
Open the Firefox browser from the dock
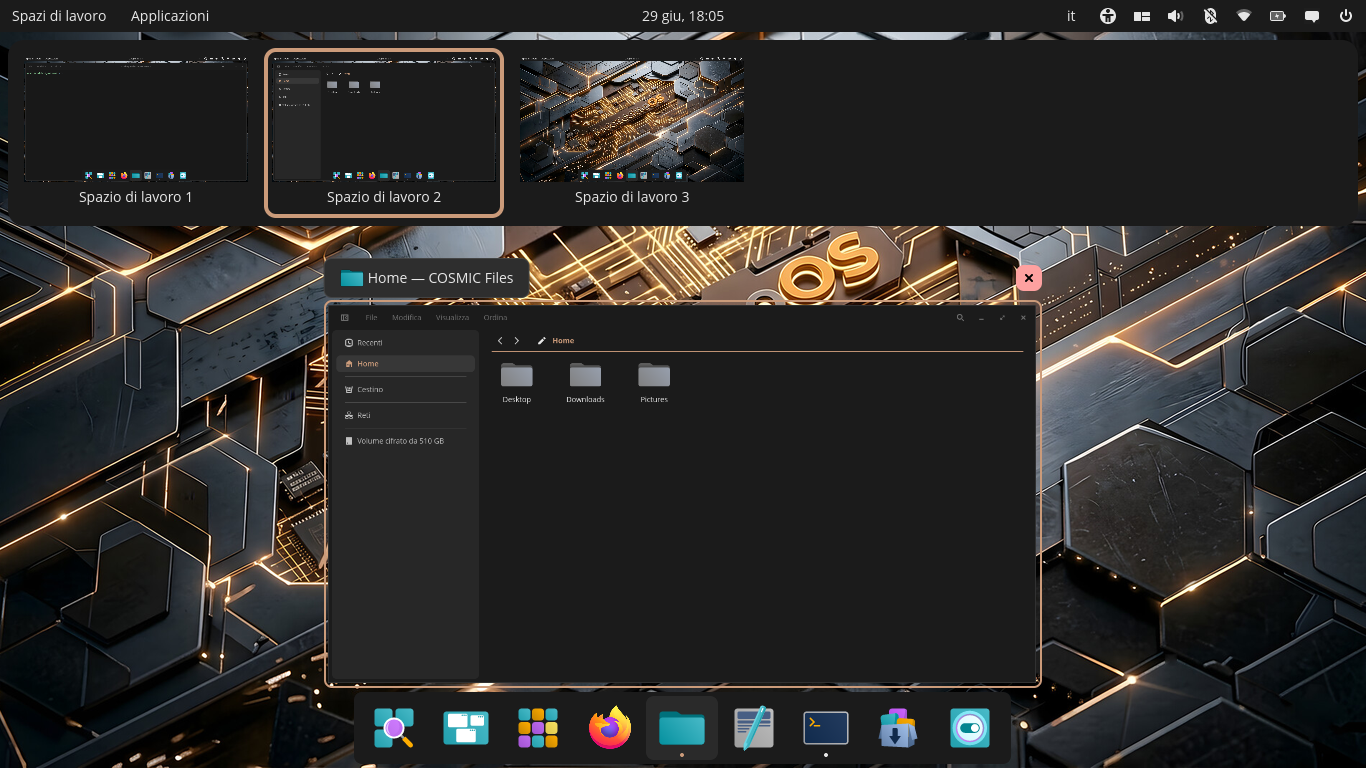pyautogui.click(x=610, y=728)
